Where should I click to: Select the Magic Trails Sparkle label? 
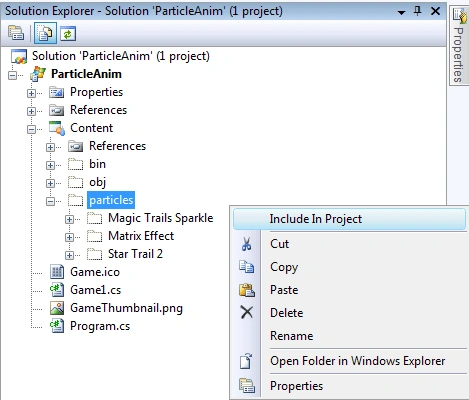click(x=161, y=218)
